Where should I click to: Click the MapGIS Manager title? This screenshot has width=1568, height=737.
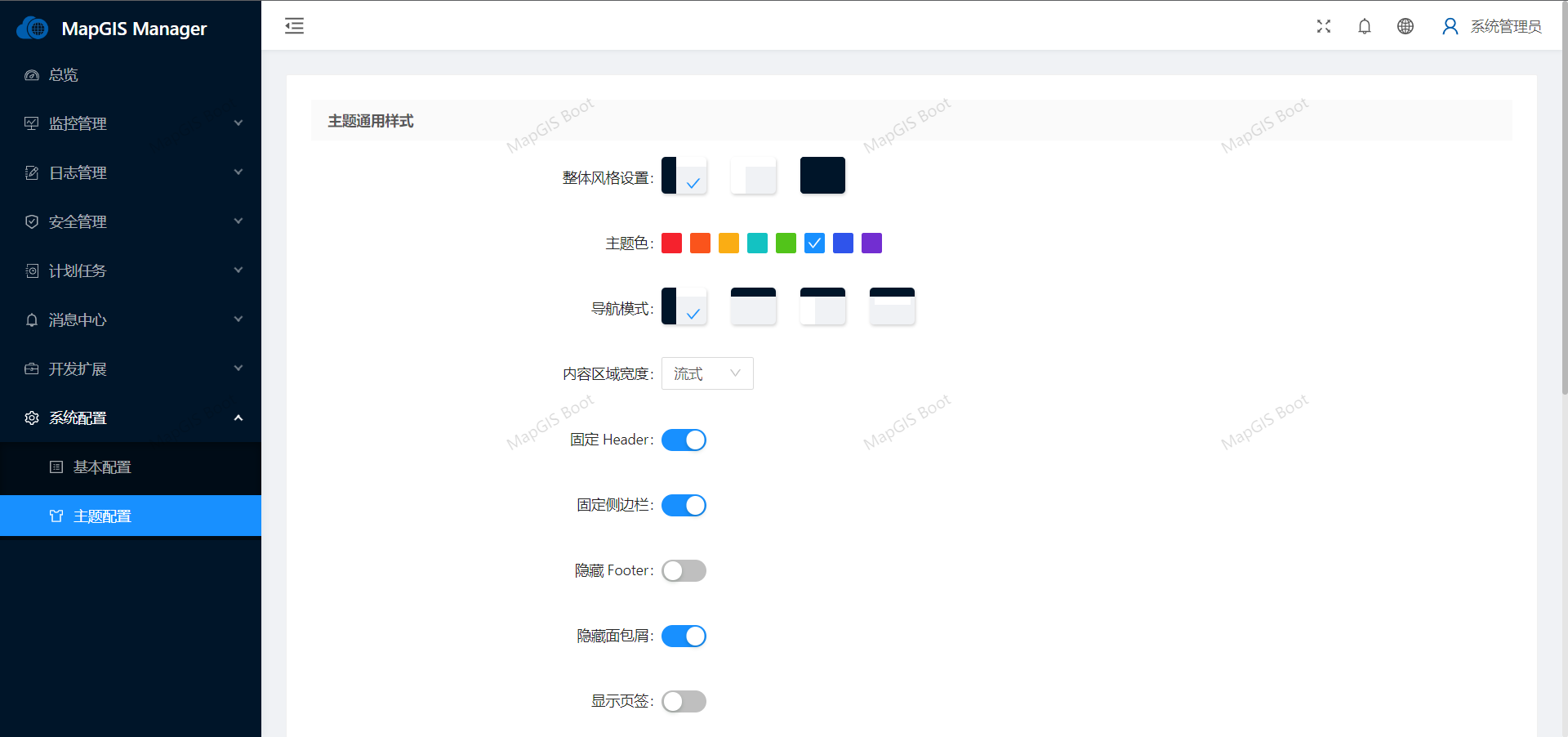click(134, 29)
